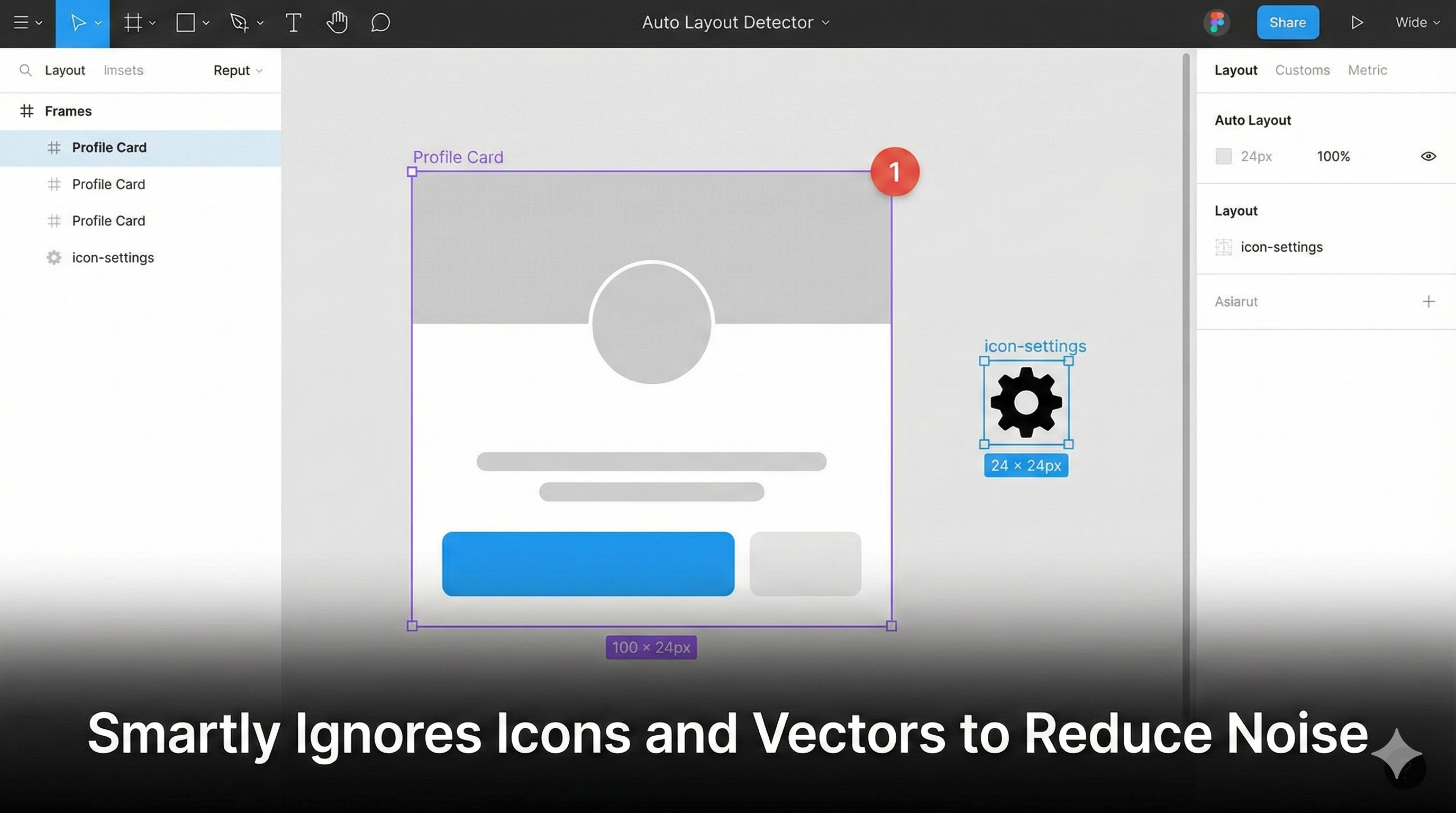
Task: Select the Text tool
Action: (293, 23)
